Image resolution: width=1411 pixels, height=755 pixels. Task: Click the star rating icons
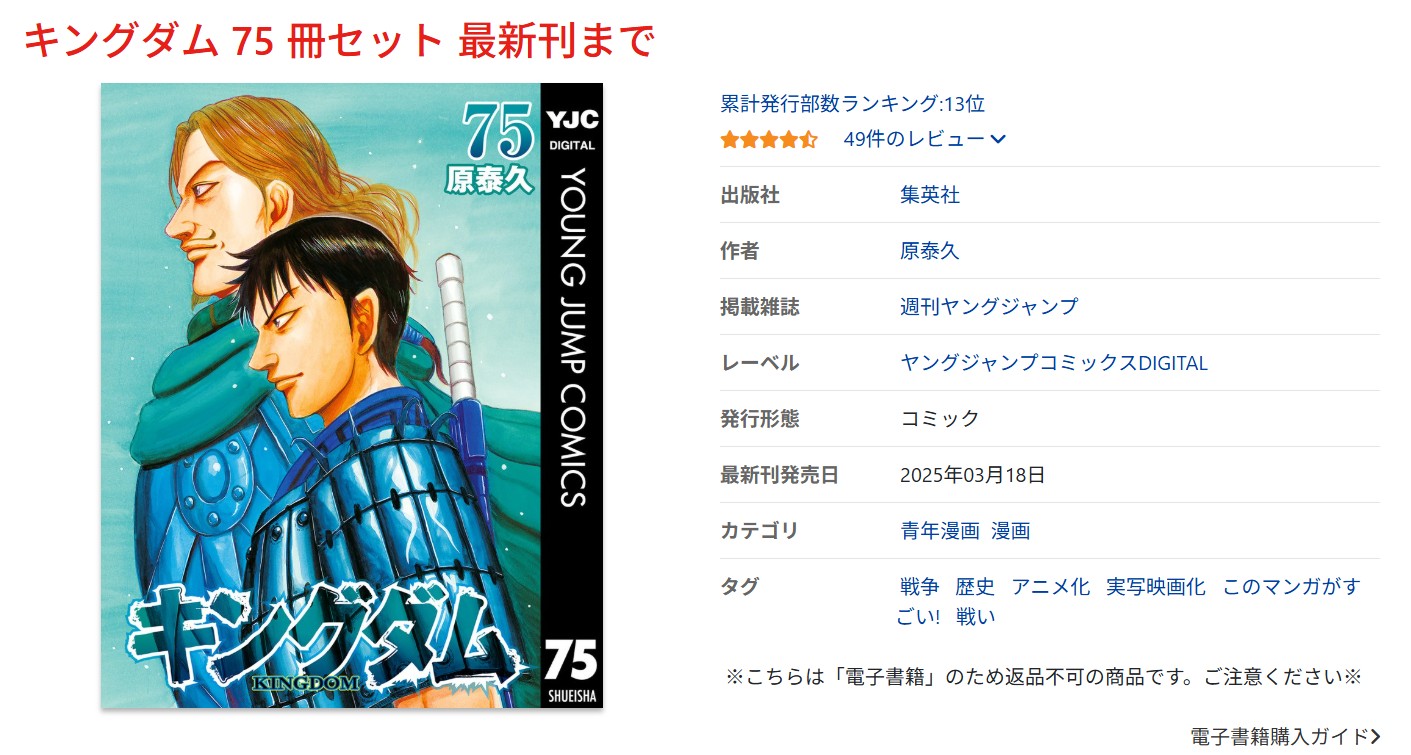tap(769, 140)
